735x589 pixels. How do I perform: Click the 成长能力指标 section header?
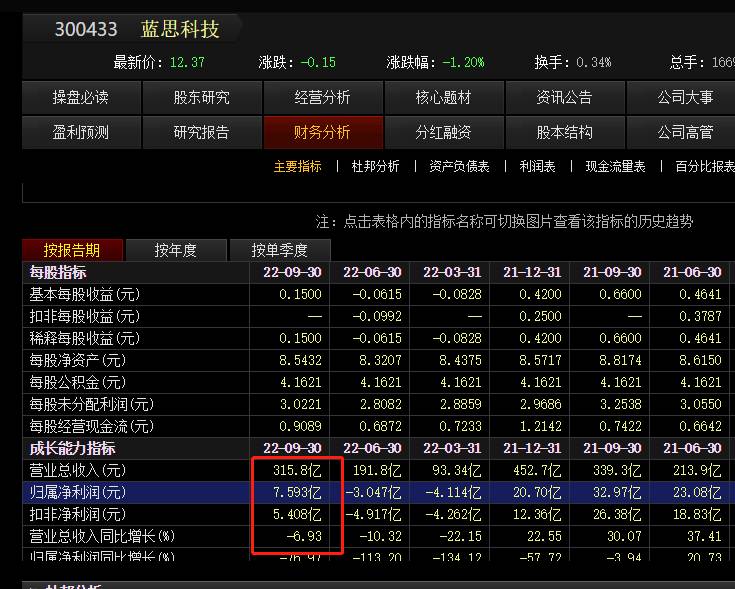coord(73,448)
